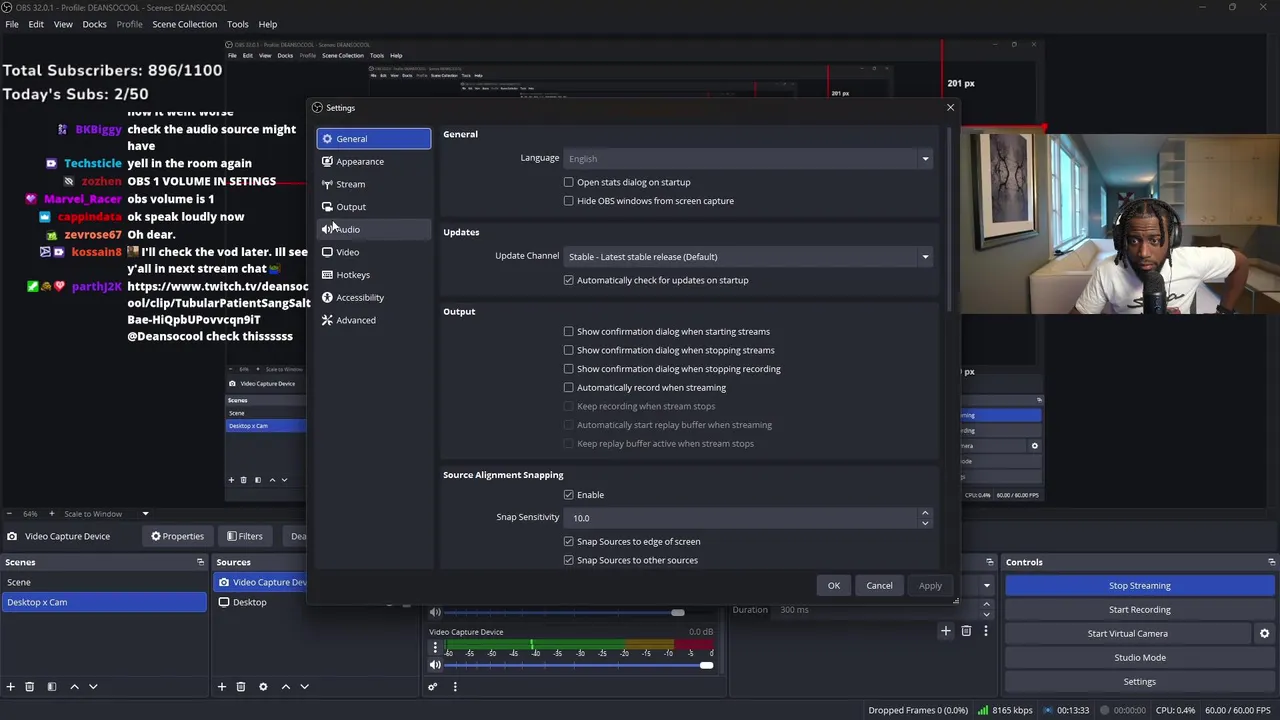The height and width of the screenshot is (720, 1280).
Task: Click Start Recording button
Action: [x=1140, y=610]
